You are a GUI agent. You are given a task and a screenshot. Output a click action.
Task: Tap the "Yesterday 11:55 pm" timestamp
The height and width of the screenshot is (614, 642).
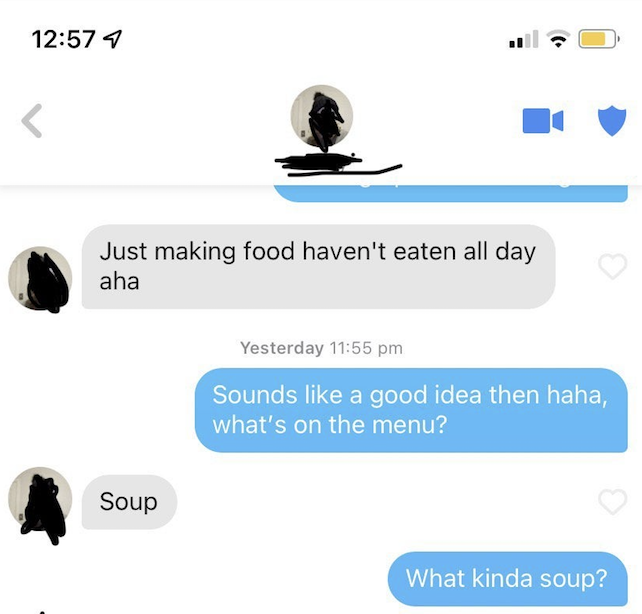[321, 348]
